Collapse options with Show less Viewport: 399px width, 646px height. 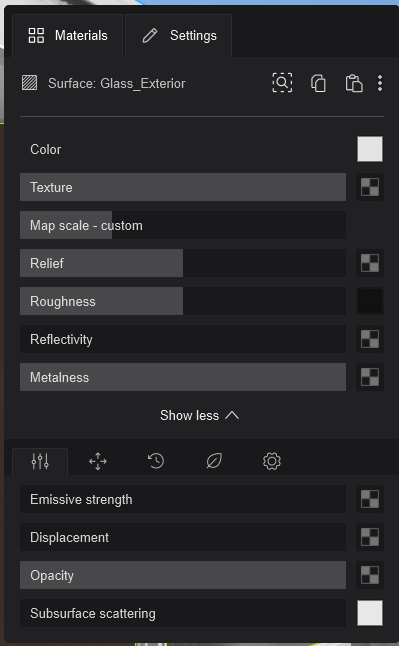[200, 415]
